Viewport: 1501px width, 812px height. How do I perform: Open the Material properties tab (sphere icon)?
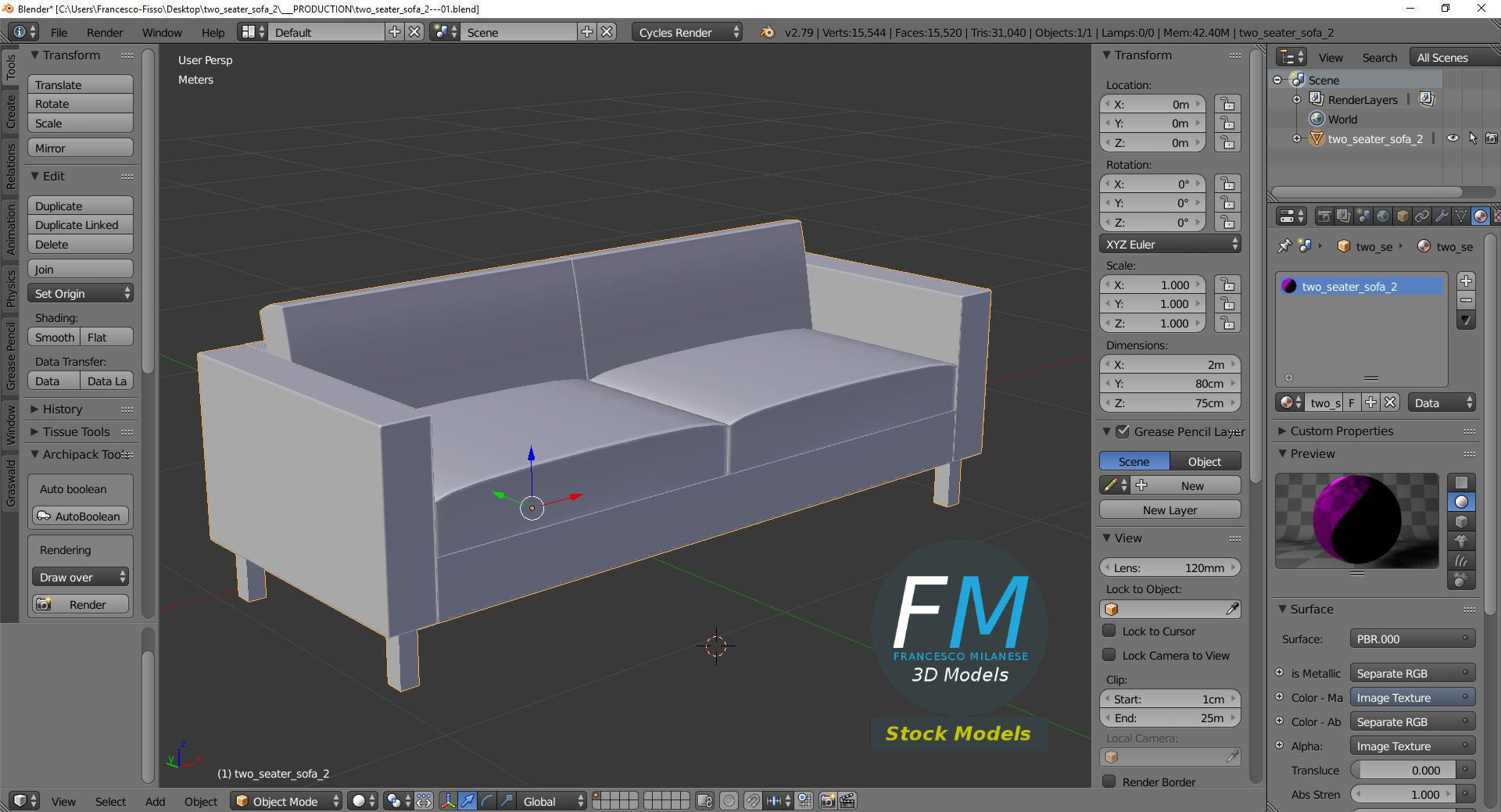point(1480,216)
